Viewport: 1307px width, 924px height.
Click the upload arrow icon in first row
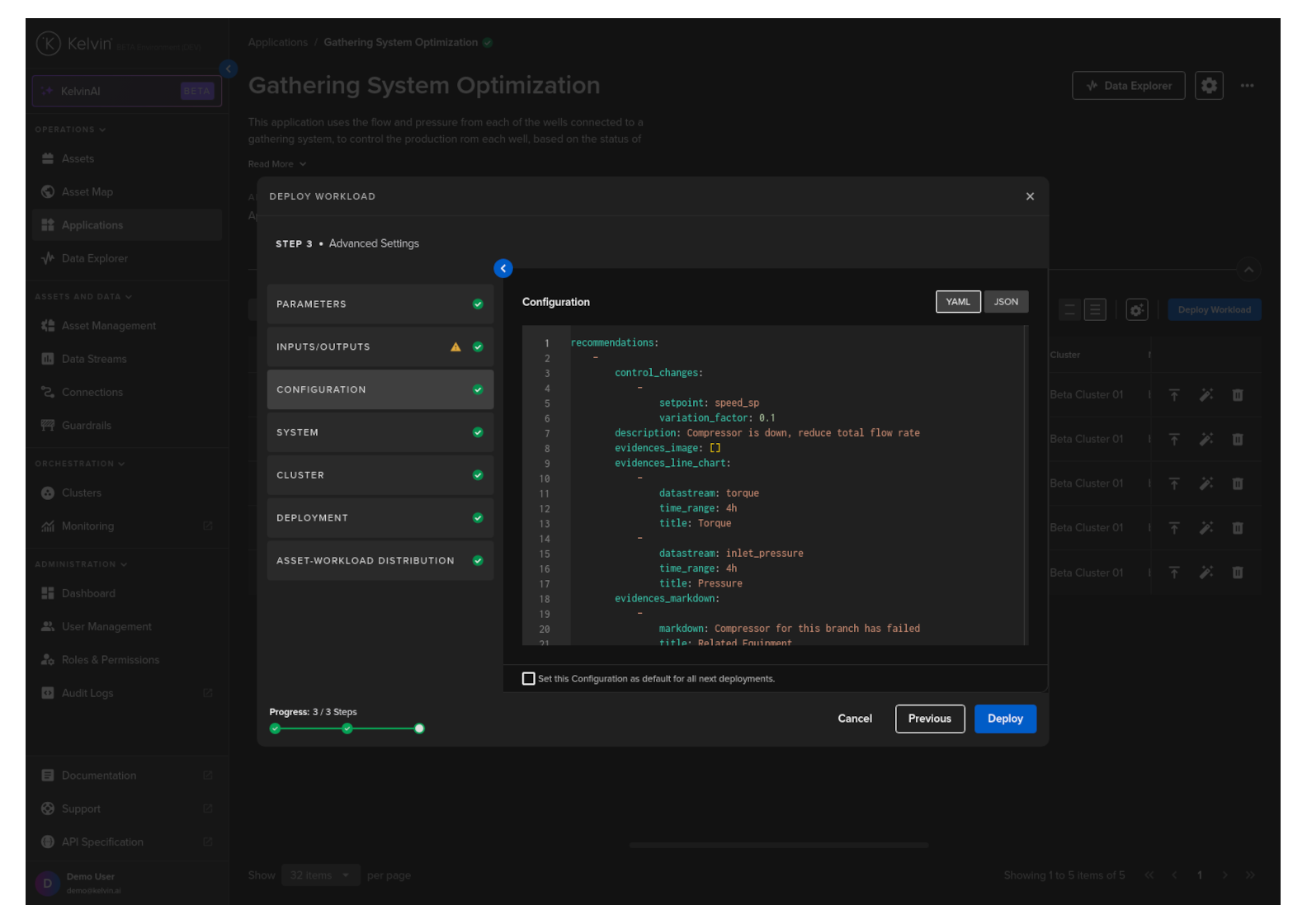point(1173,395)
